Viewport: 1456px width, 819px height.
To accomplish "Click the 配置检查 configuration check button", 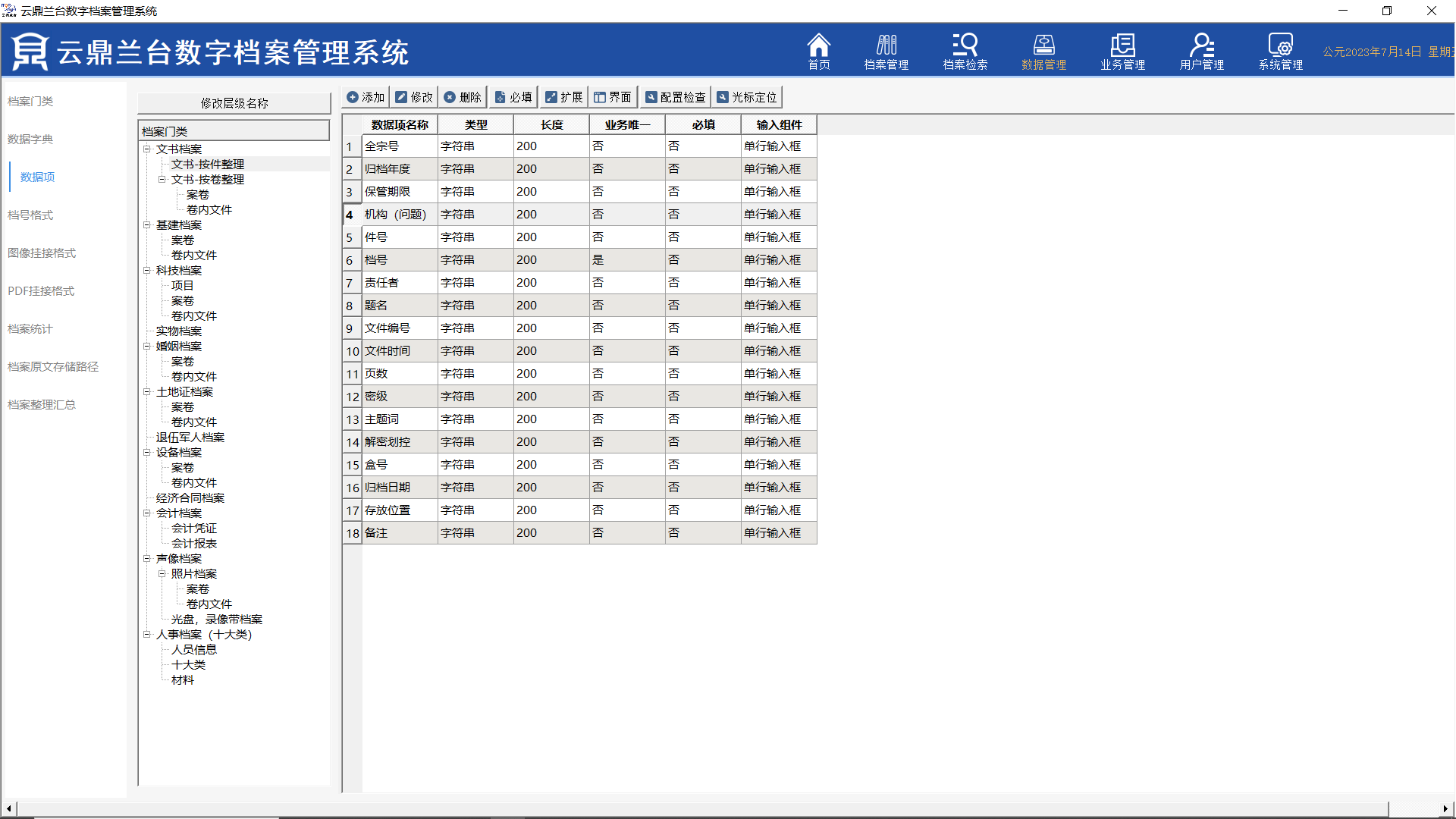I will [675, 97].
